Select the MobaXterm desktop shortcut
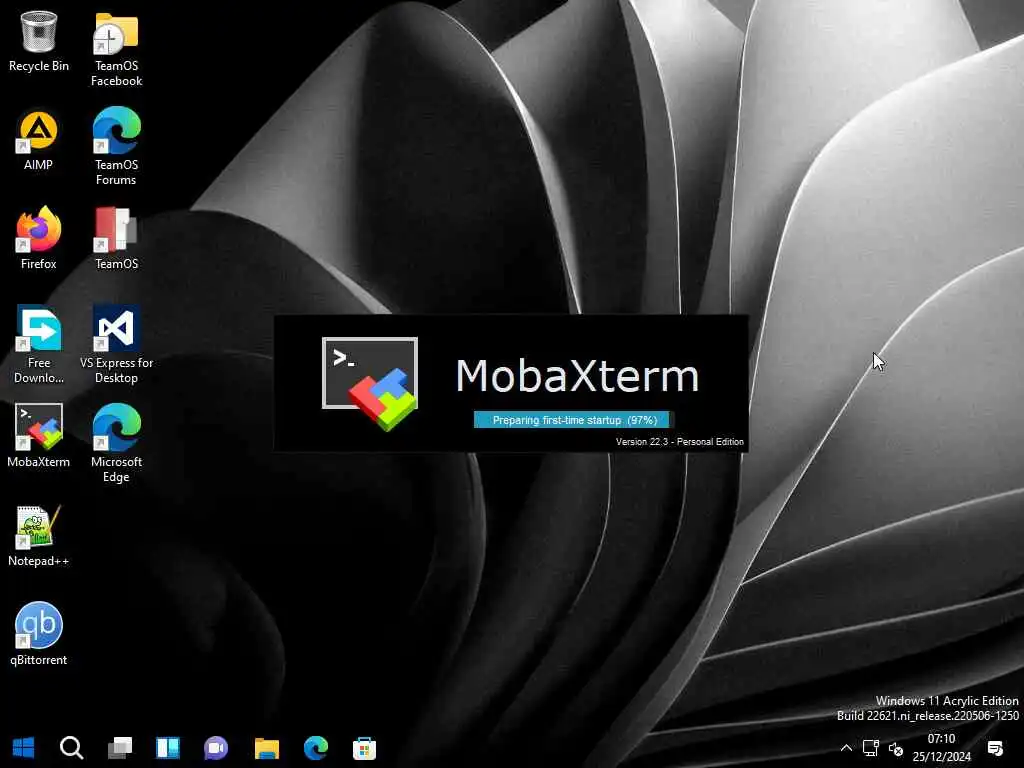This screenshot has height=768, width=1024. click(x=39, y=436)
